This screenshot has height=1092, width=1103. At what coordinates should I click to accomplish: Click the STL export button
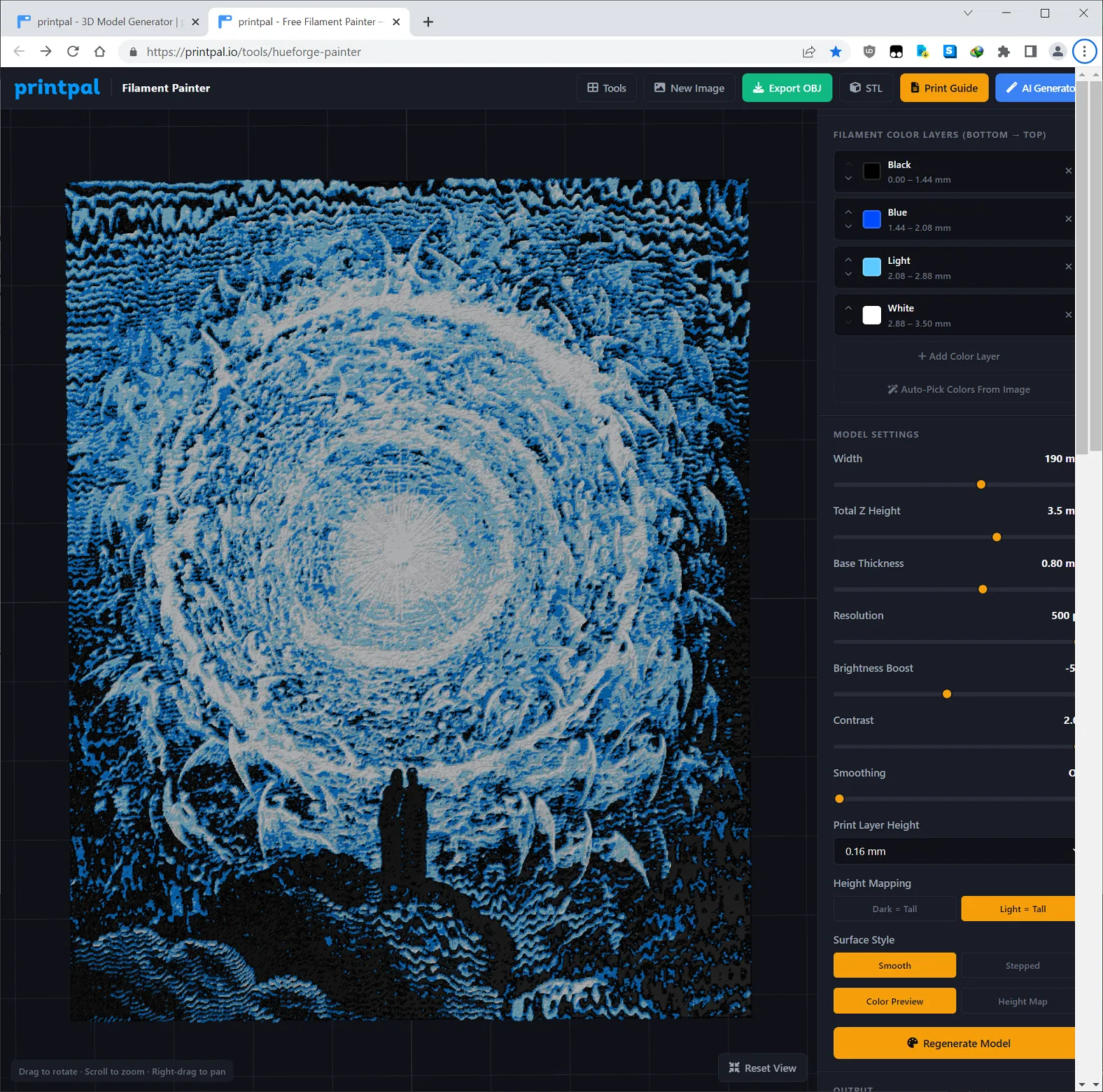coord(866,87)
